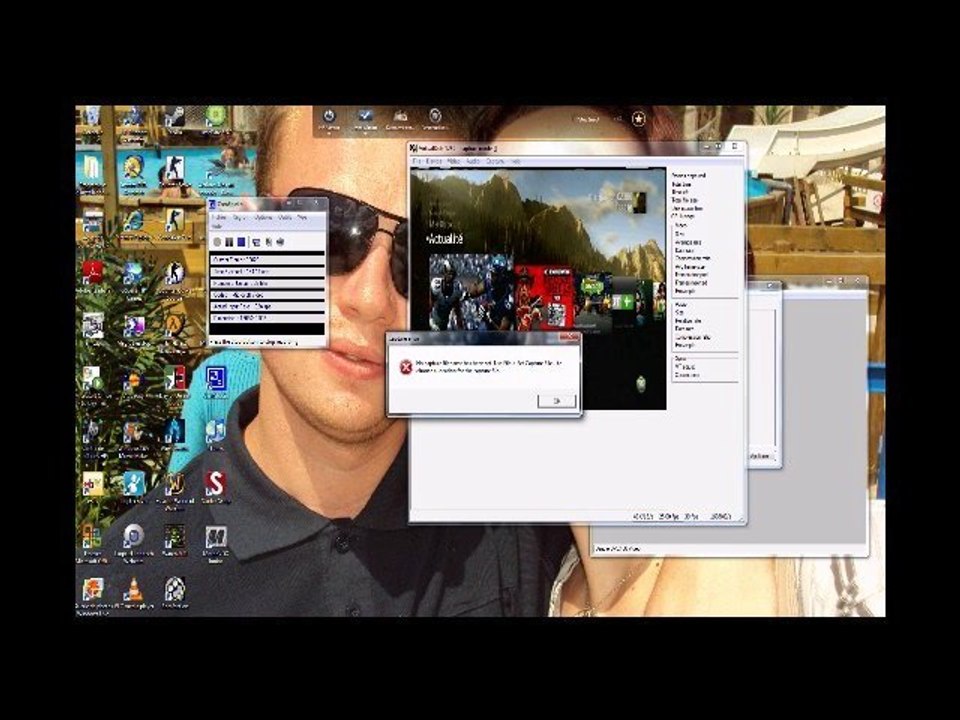Select the eBay desktop shortcut
This screenshot has height=720, width=960.
[x=92, y=484]
